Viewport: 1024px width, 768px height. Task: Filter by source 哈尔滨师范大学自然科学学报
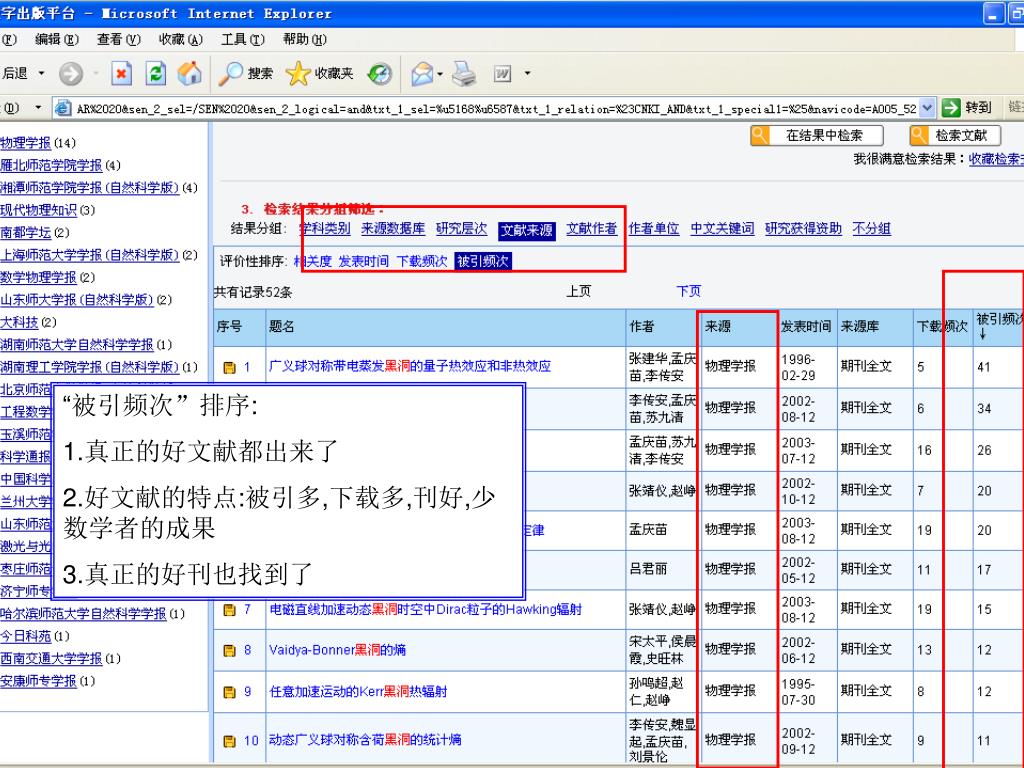[83, 614]
